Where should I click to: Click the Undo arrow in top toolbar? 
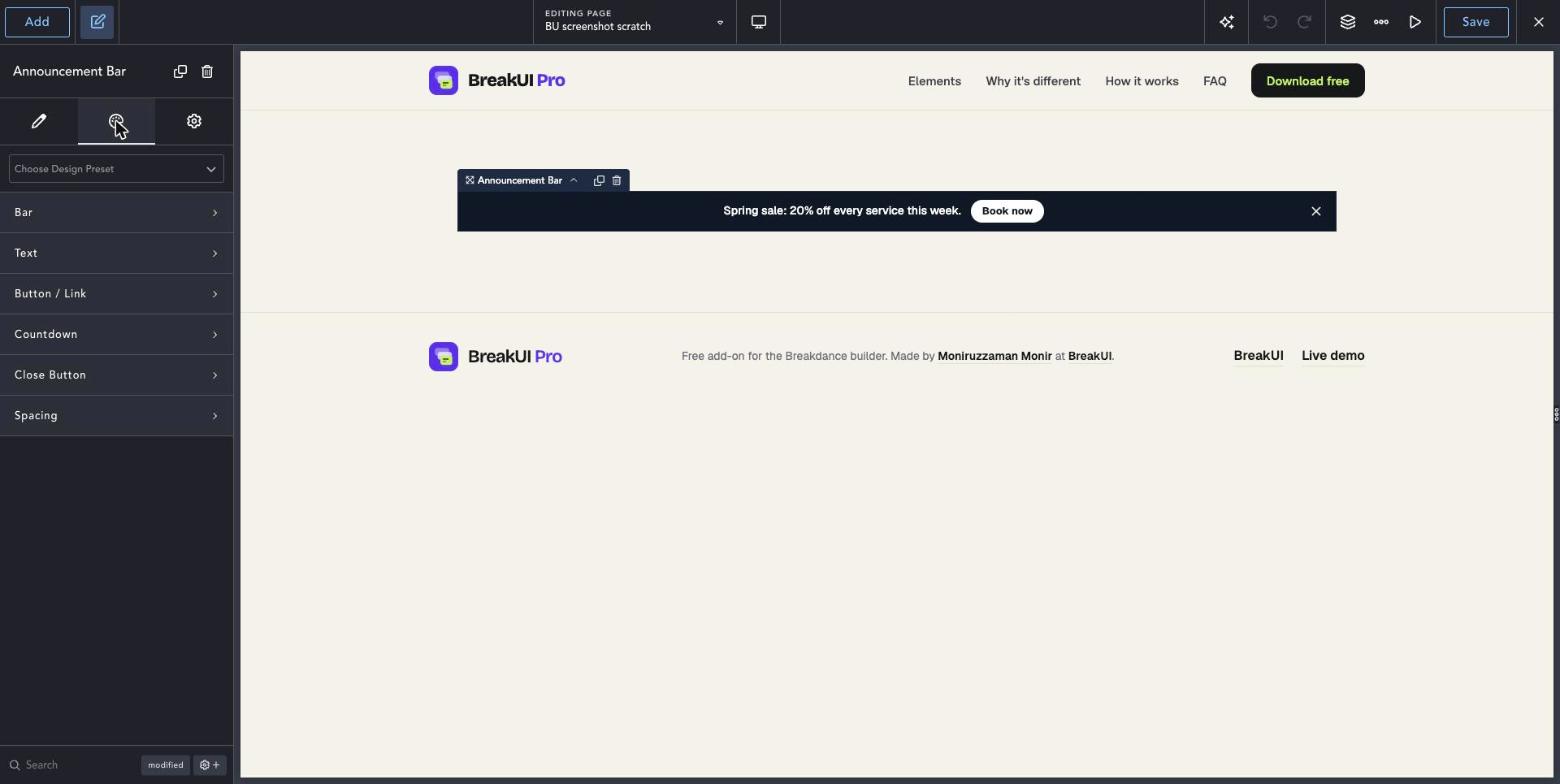coord(1270,22)
